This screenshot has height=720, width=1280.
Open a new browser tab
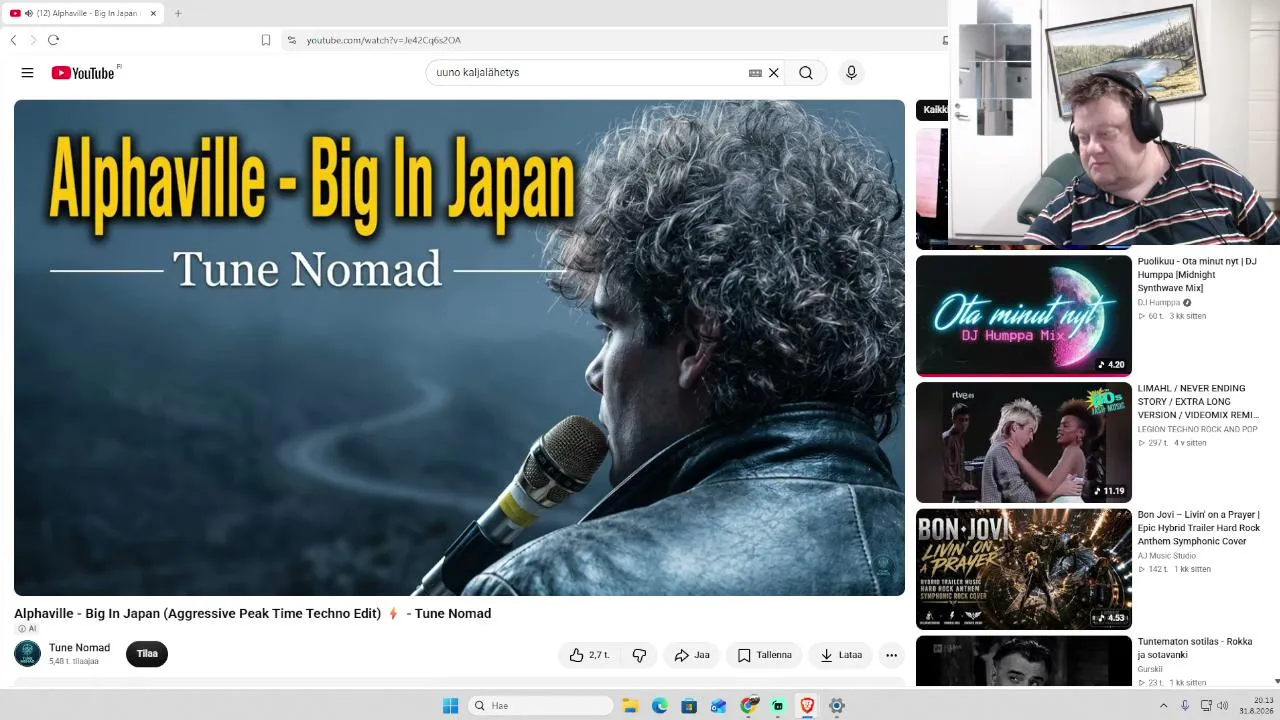tap(178, 13)
